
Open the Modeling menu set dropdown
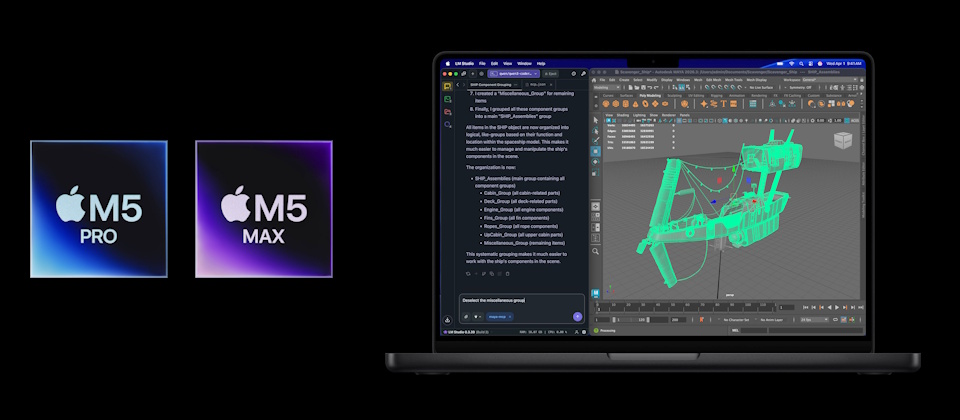pyautogui.click(x=607, y=88)
